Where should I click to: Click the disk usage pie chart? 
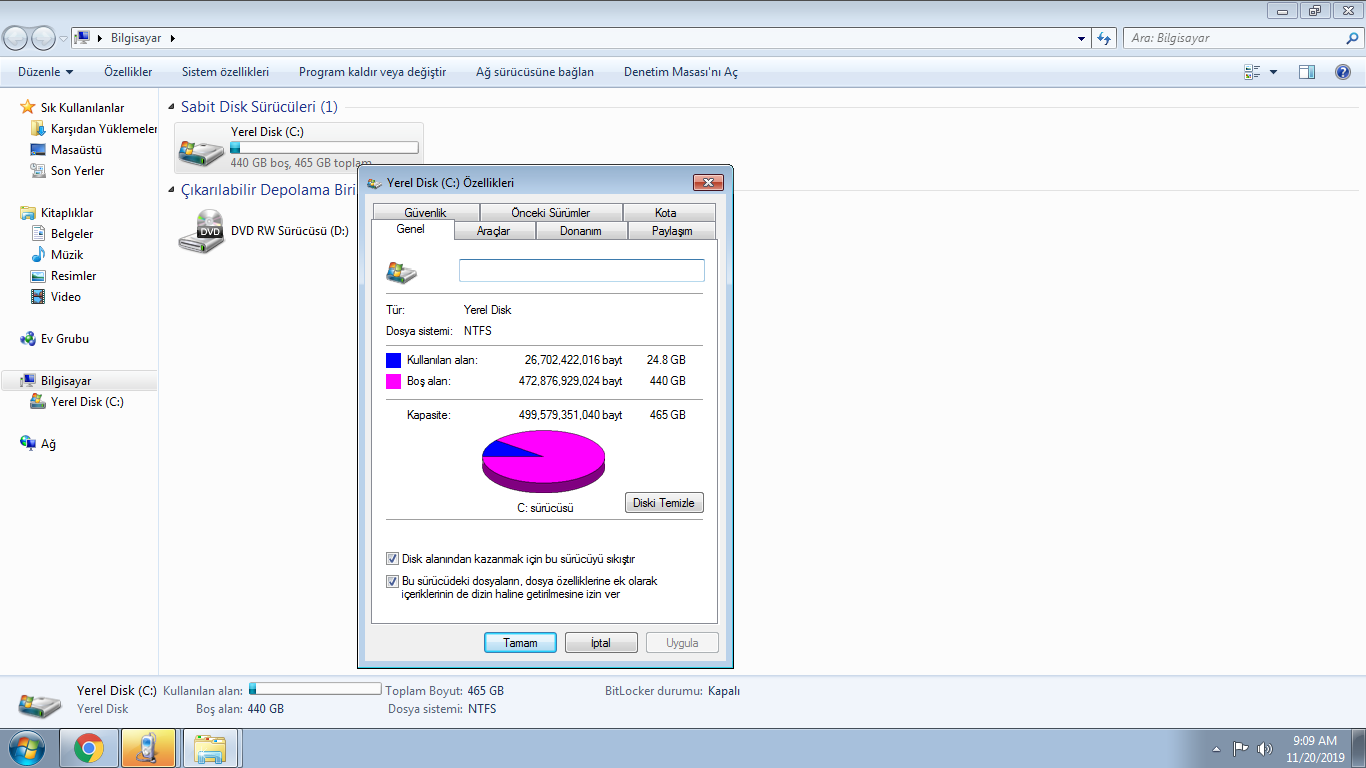tap(544, 462)
